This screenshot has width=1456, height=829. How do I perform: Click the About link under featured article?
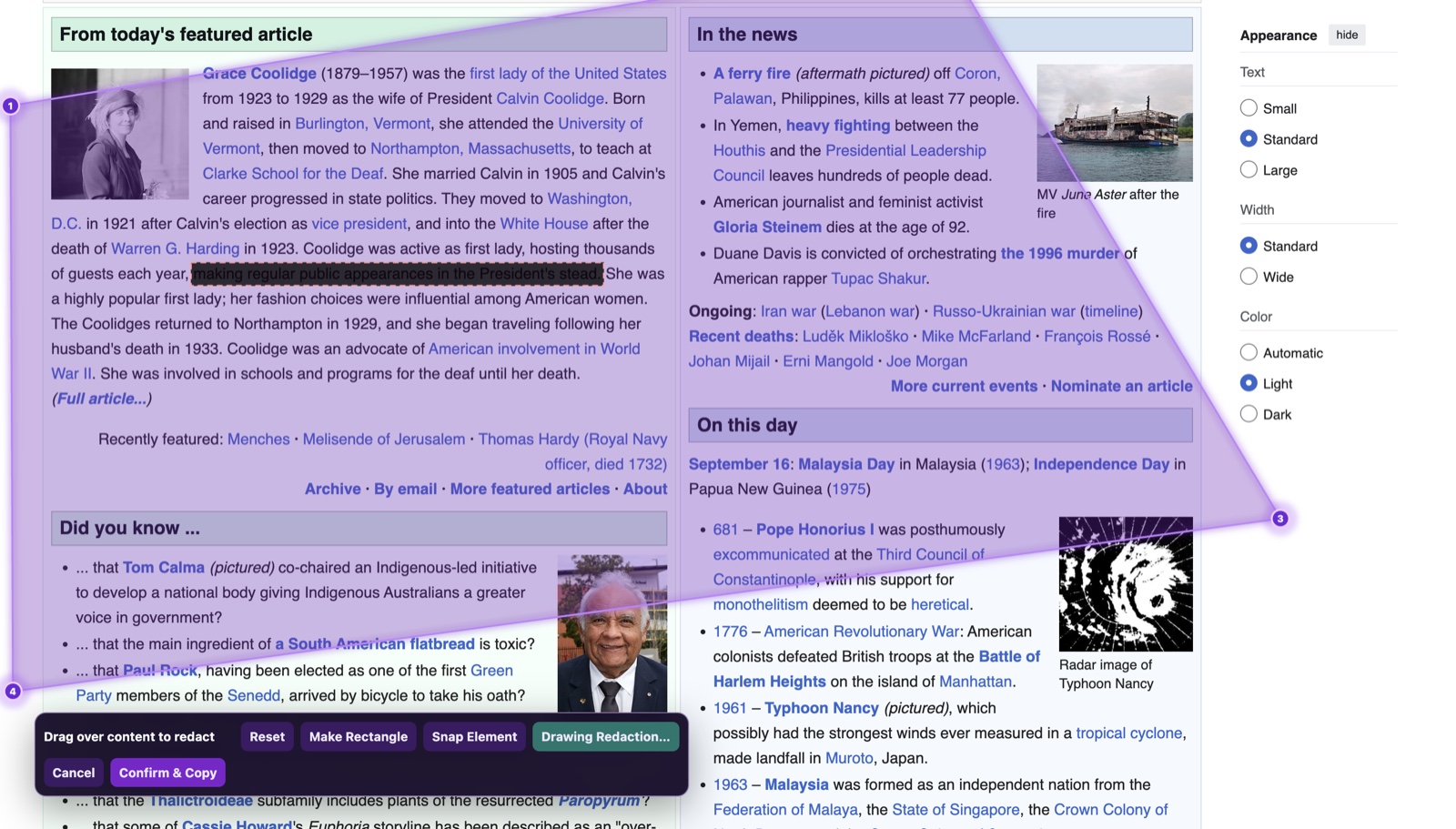[x=645, y=489]
